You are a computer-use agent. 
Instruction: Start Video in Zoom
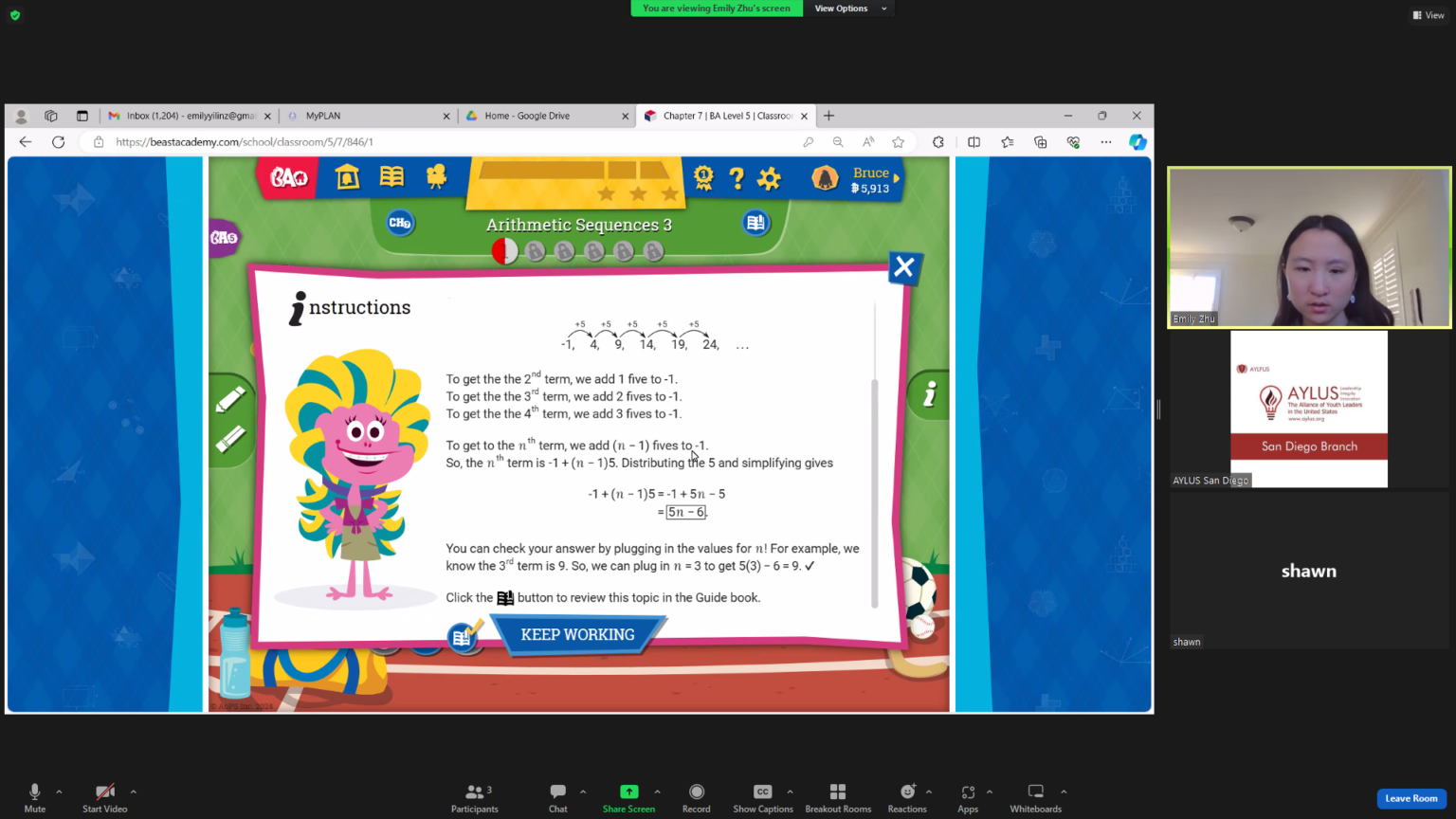(x=105, y=798)
